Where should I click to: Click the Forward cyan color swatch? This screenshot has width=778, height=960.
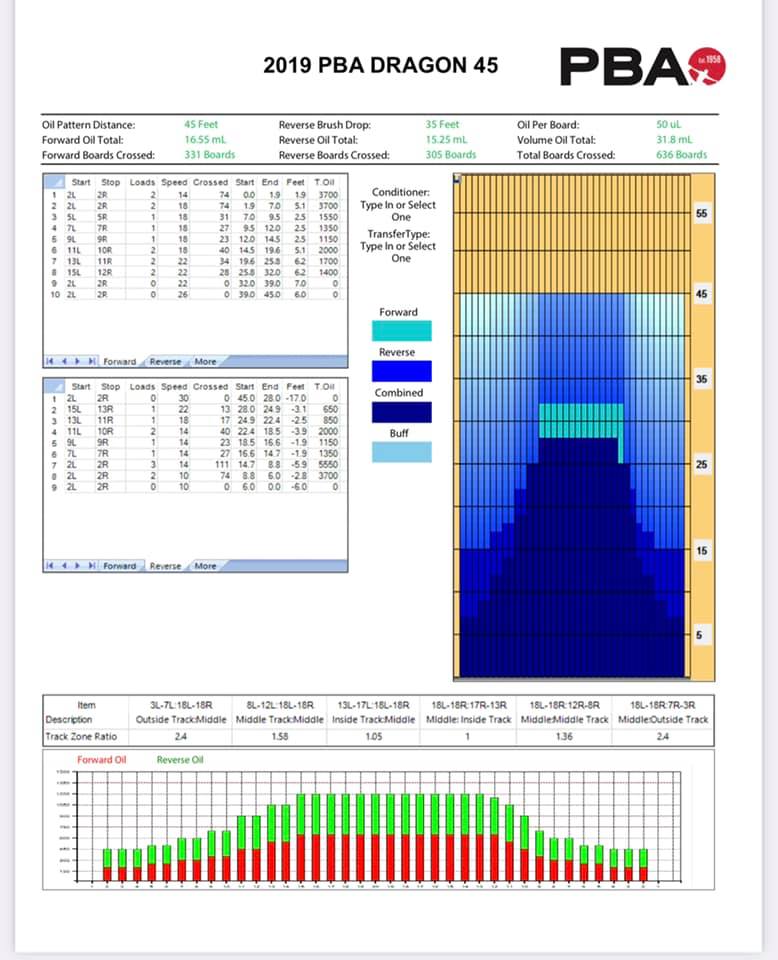click(402, 331)
